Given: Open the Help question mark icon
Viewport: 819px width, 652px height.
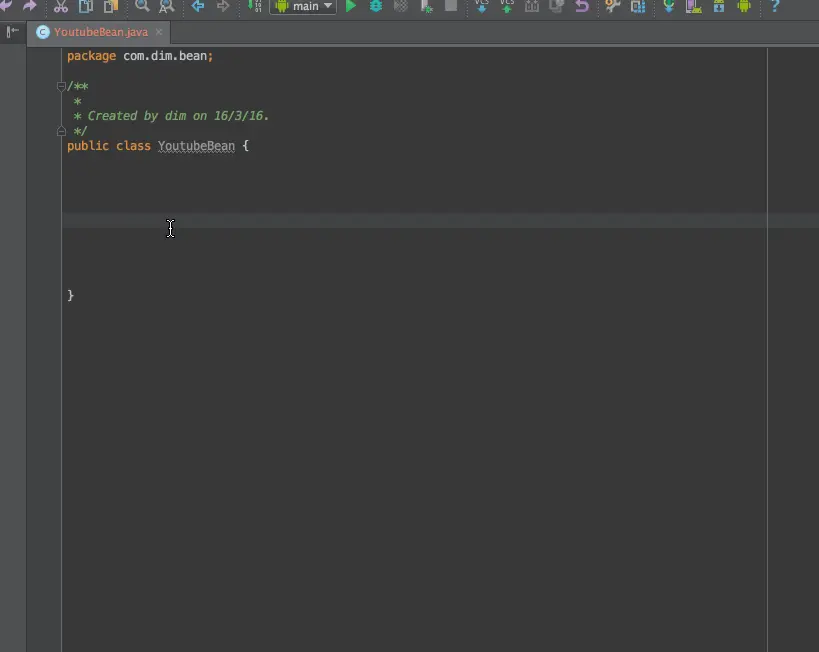Looking at the screenshot, I should (x=775, y=6).
